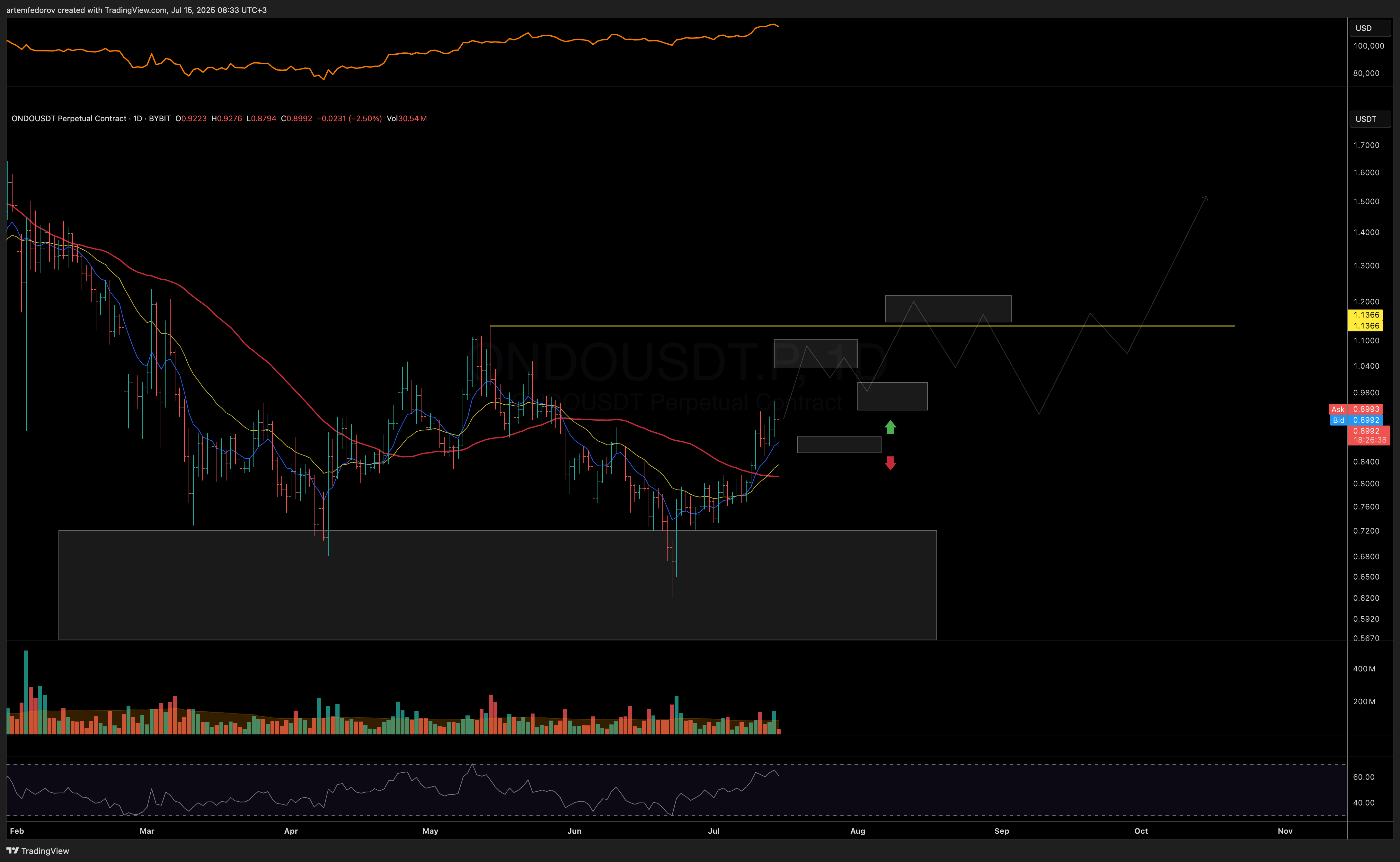Click the 1.7000 price scale label
This screenshot has width=1400, height=862.
(x=1366, y=145)
